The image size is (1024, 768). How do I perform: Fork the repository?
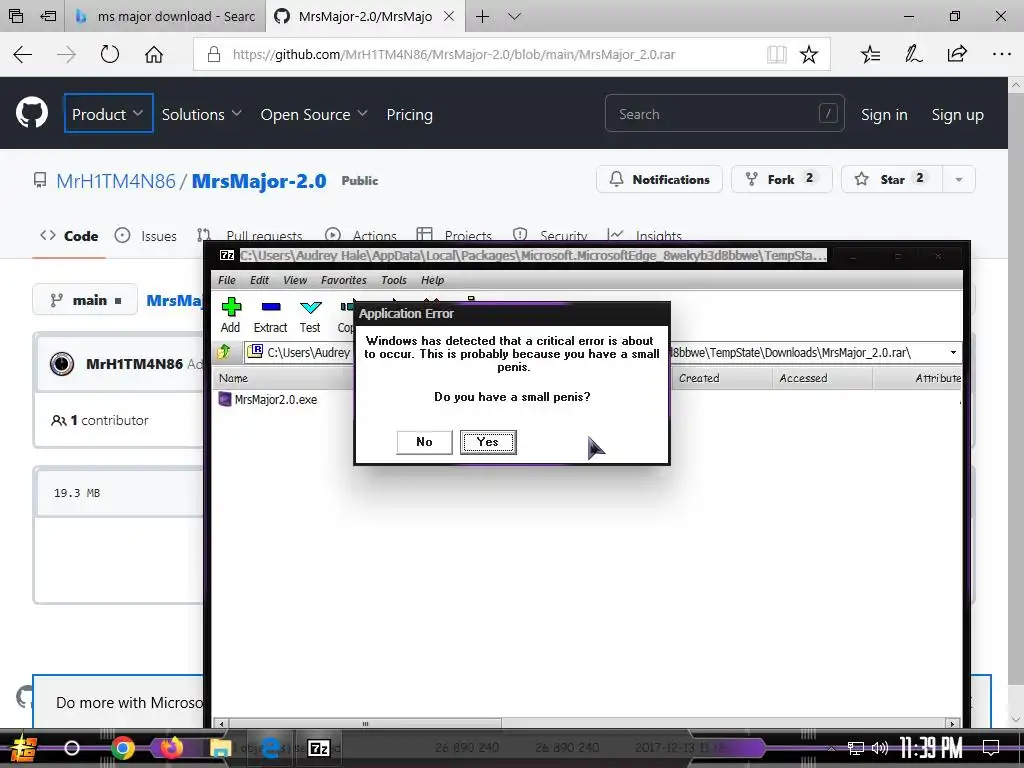[x=781, y=179]
